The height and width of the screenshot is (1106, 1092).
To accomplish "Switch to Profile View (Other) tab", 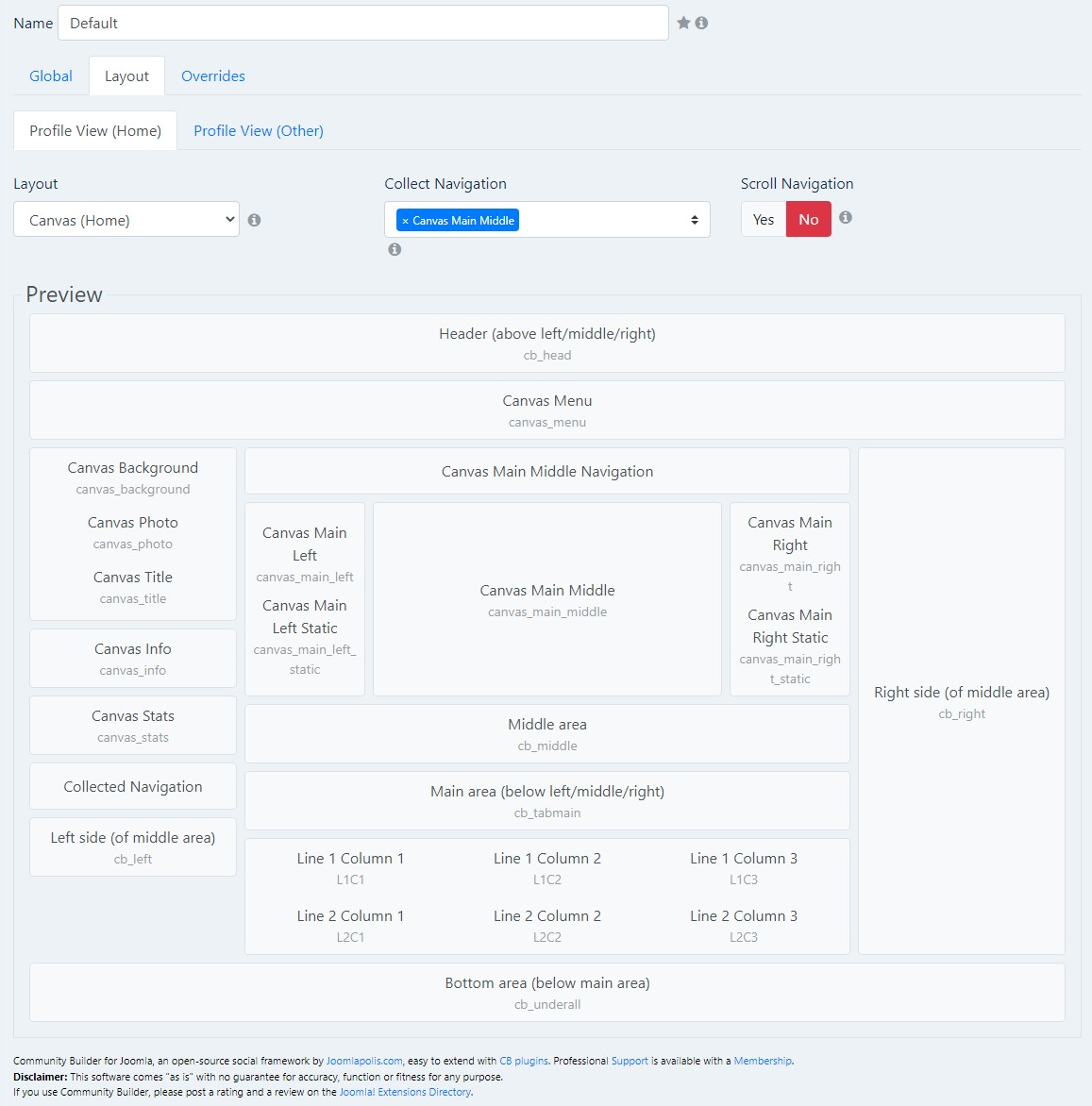I will 259,130.
